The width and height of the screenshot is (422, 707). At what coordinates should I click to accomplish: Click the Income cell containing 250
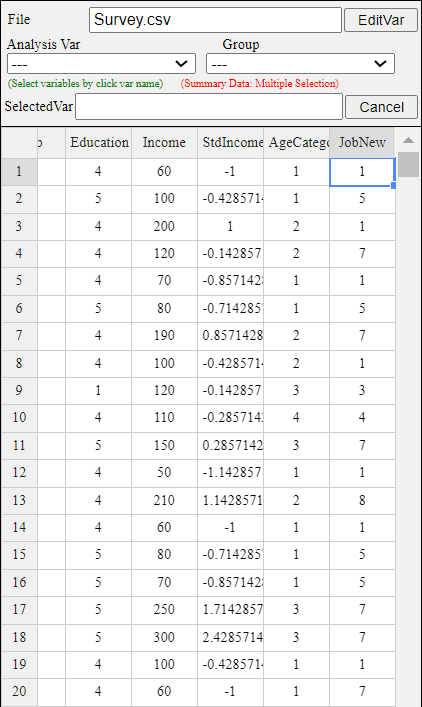[165, 610]
